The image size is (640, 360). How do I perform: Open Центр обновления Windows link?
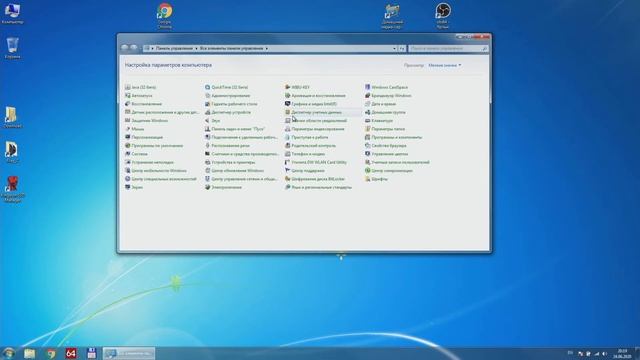(238, 171)
